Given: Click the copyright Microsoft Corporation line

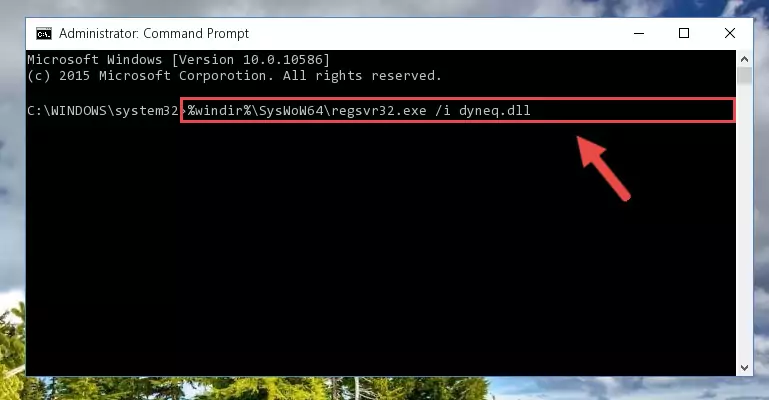Looking at the screenshot, I should pos(234,76).
